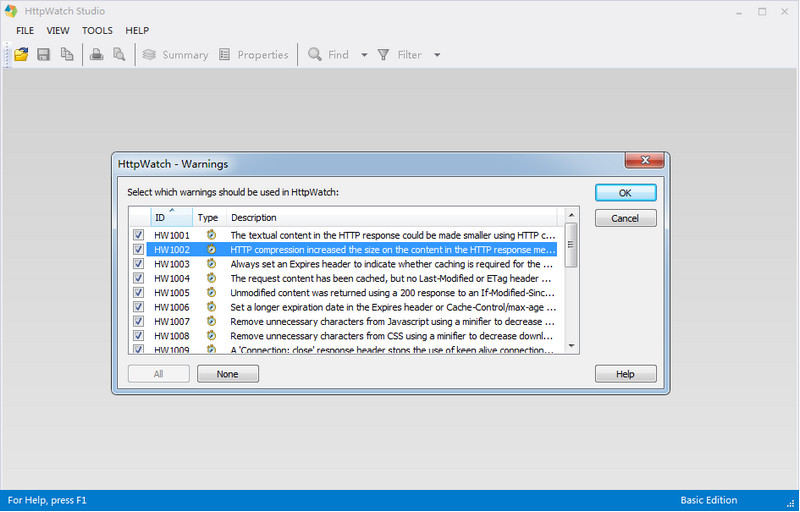Uncheck warning HW1007 checkbox
Image resolution: width=800 pixels, height=512 pixels.
[x=138, y=321]
